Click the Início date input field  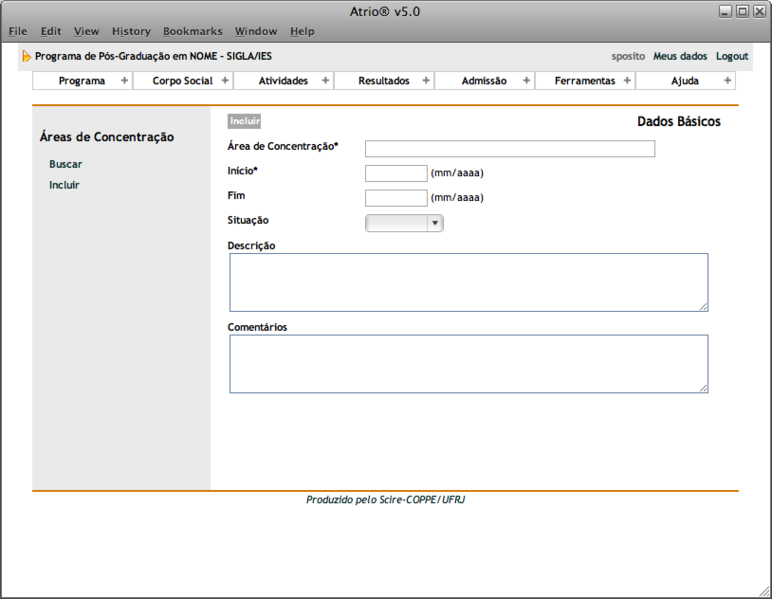tap(396, 173)
